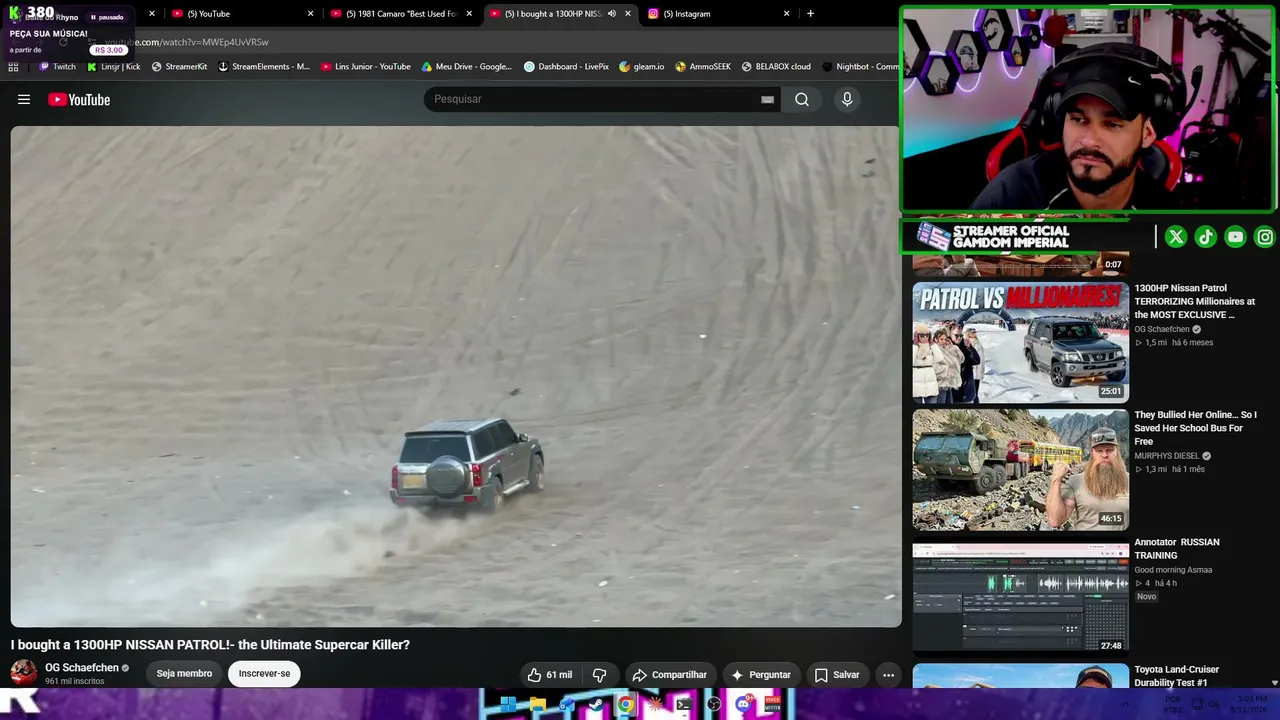Click the POR language indicator in the tray

1173,705
